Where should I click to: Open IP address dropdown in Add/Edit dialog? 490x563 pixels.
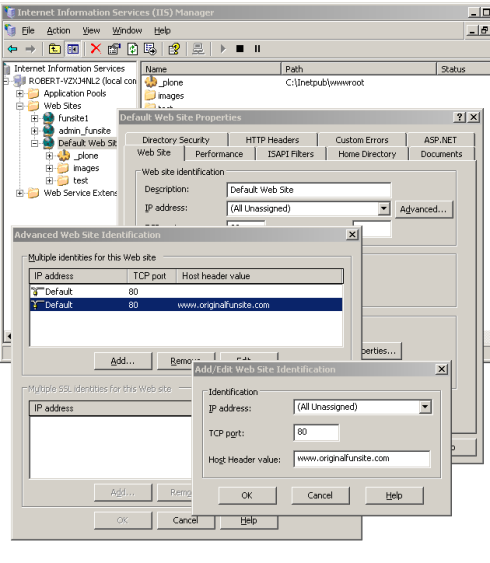coord(425,407)
